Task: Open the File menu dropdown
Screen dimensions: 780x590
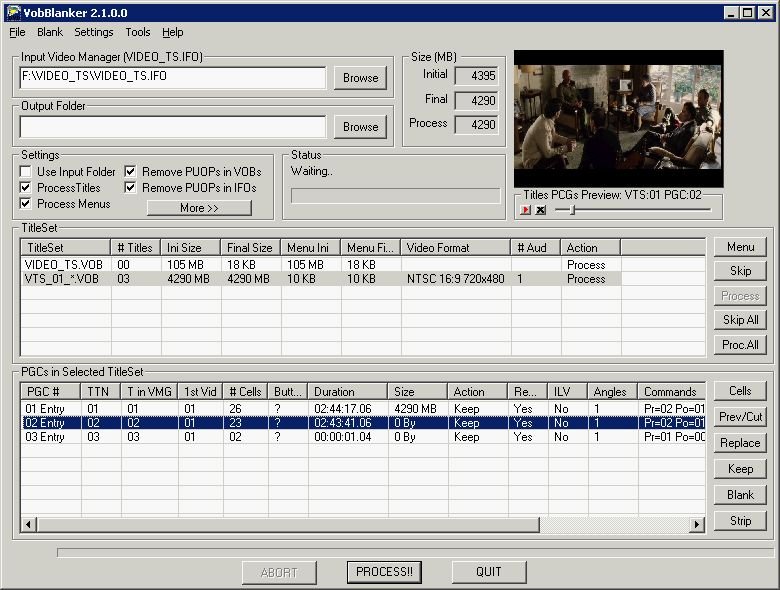Action: 17,32
